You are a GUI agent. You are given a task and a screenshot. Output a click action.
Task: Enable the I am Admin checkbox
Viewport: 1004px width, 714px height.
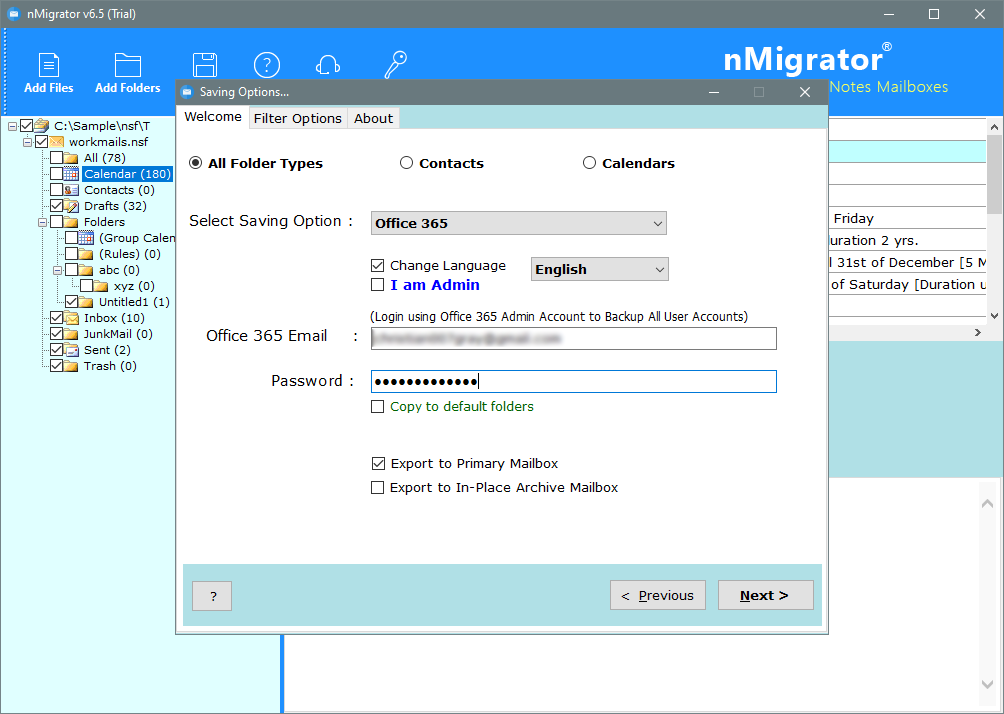click(377, 286)
